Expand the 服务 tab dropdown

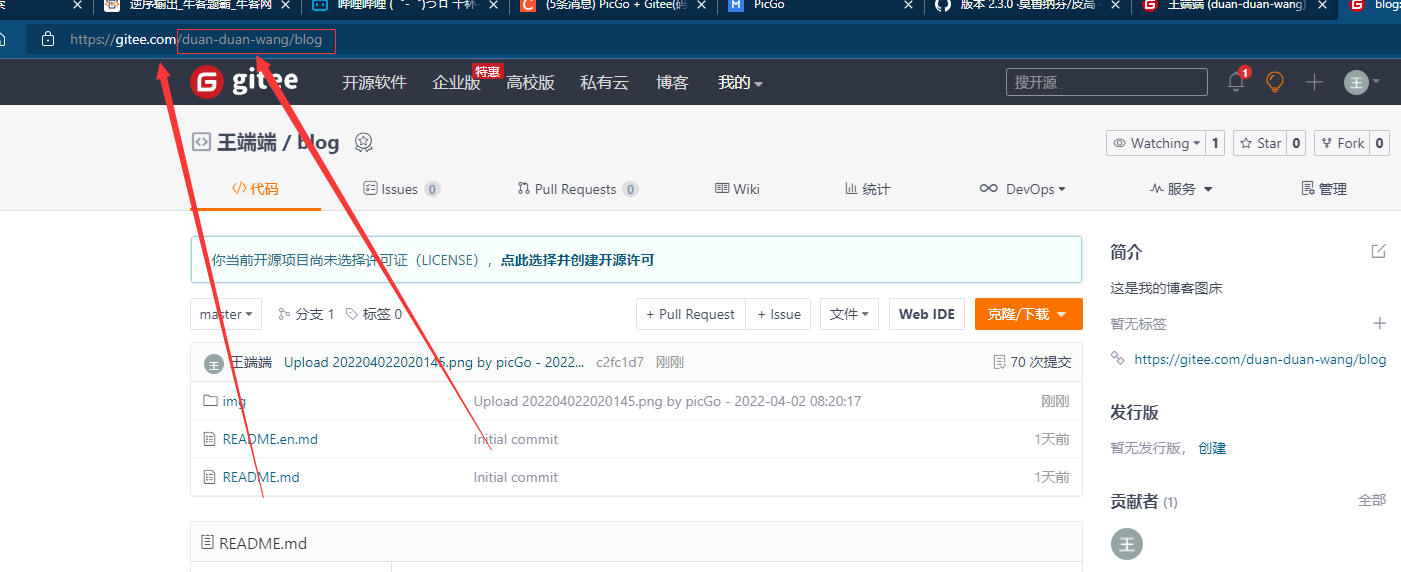[1181, 189]
